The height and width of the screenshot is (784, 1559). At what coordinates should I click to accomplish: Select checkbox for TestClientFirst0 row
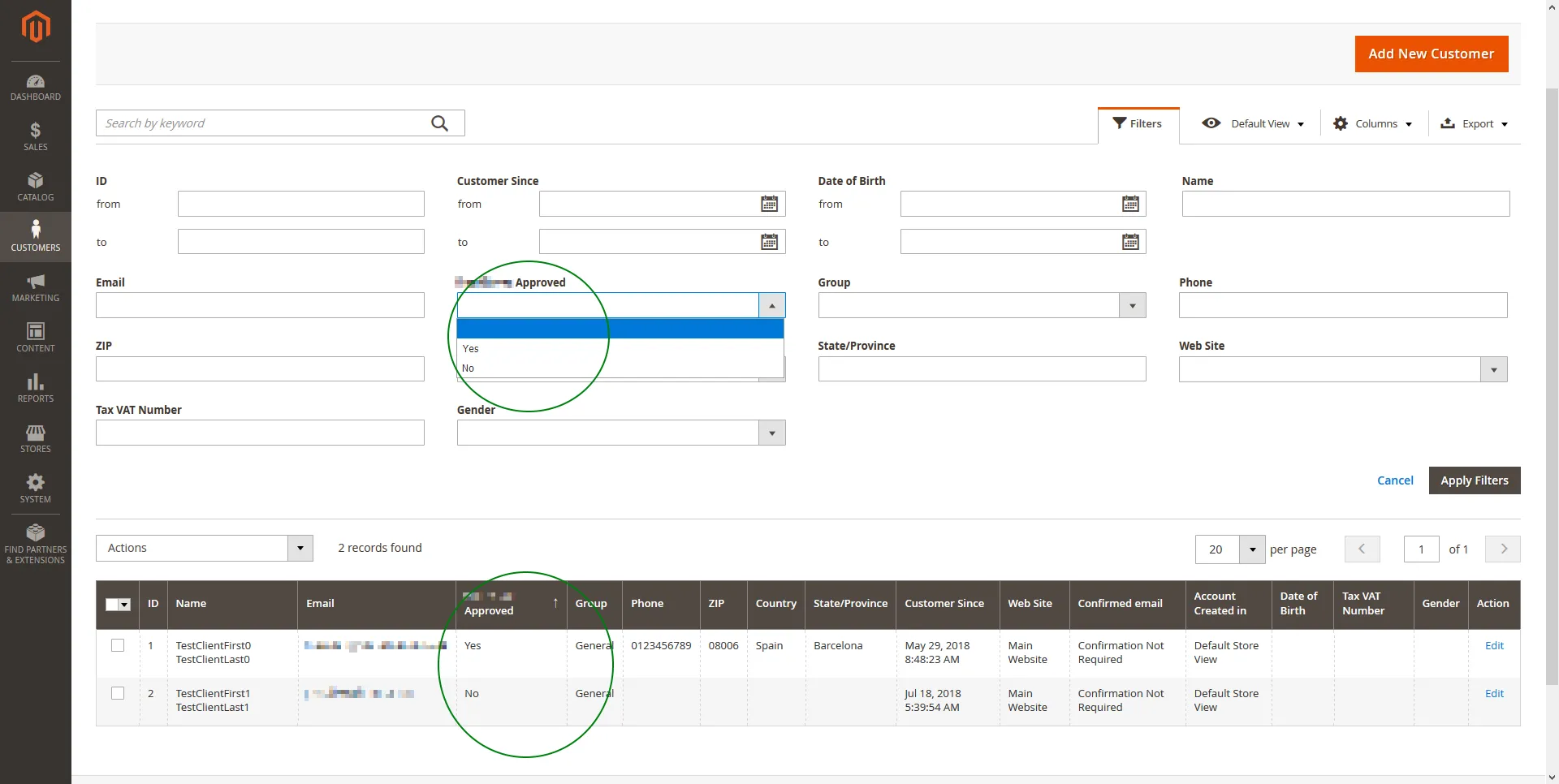(118, 645)
